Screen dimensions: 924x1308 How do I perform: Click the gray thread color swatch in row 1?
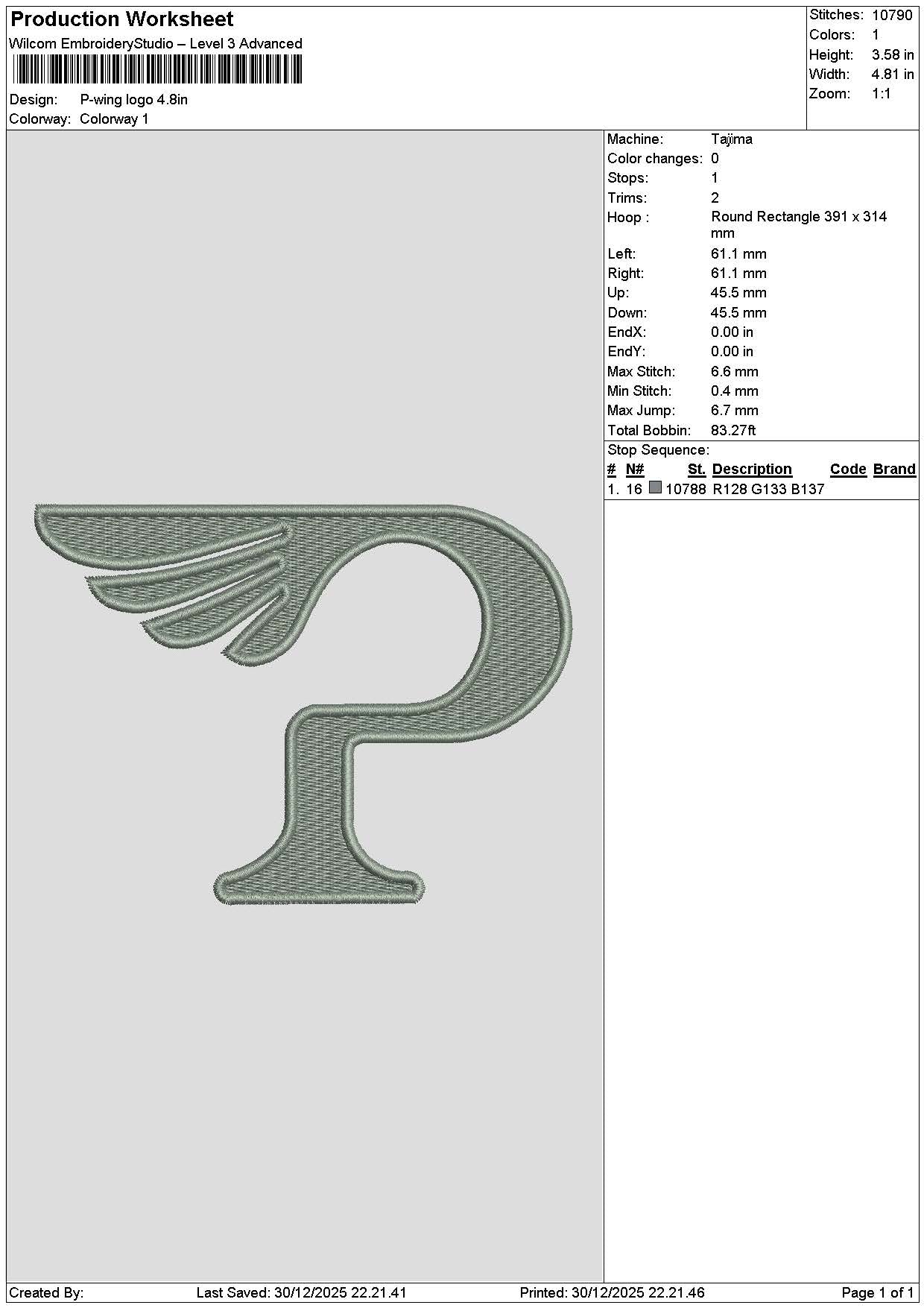tap(656, 488)
